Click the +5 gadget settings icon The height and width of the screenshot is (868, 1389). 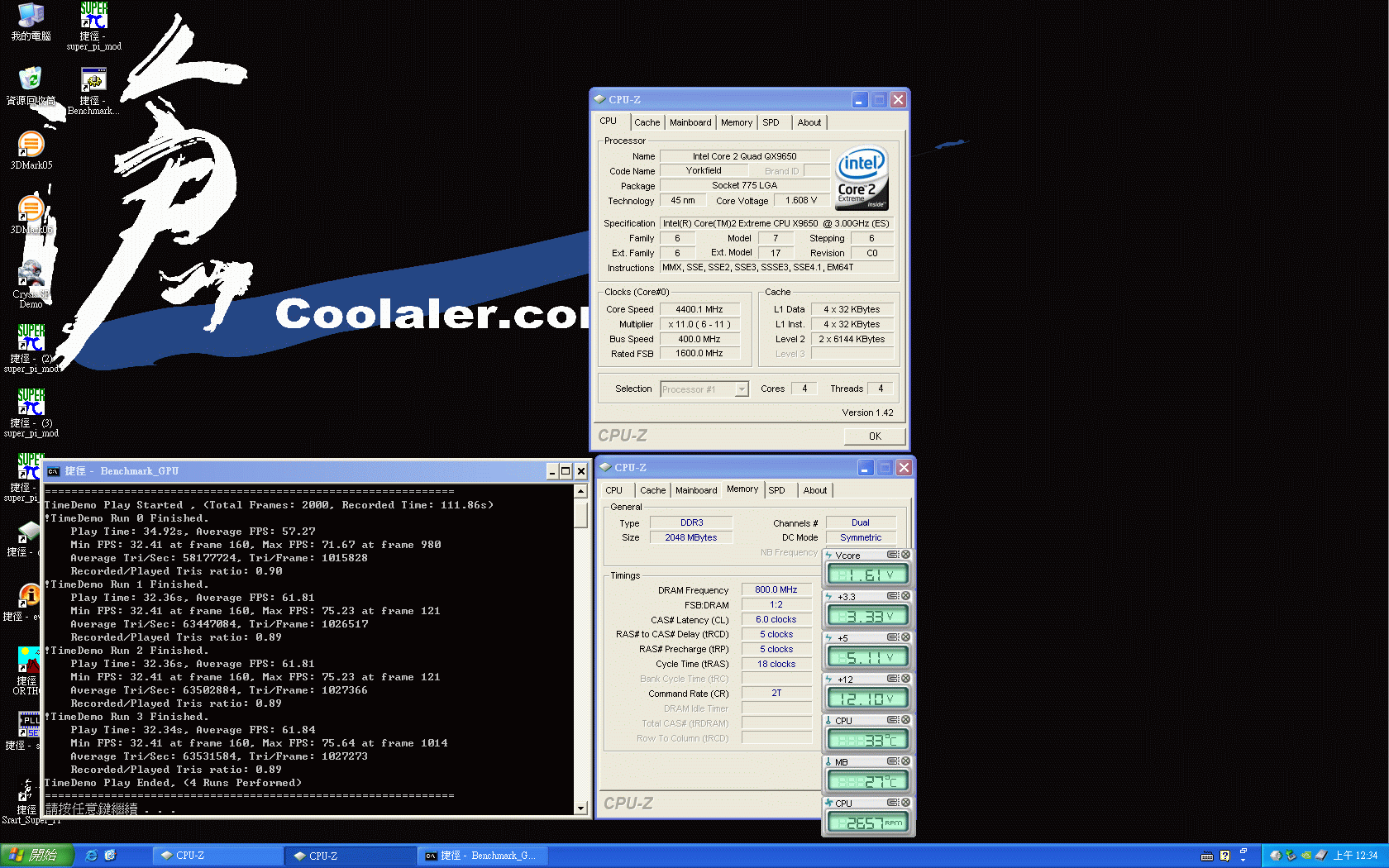893,637
